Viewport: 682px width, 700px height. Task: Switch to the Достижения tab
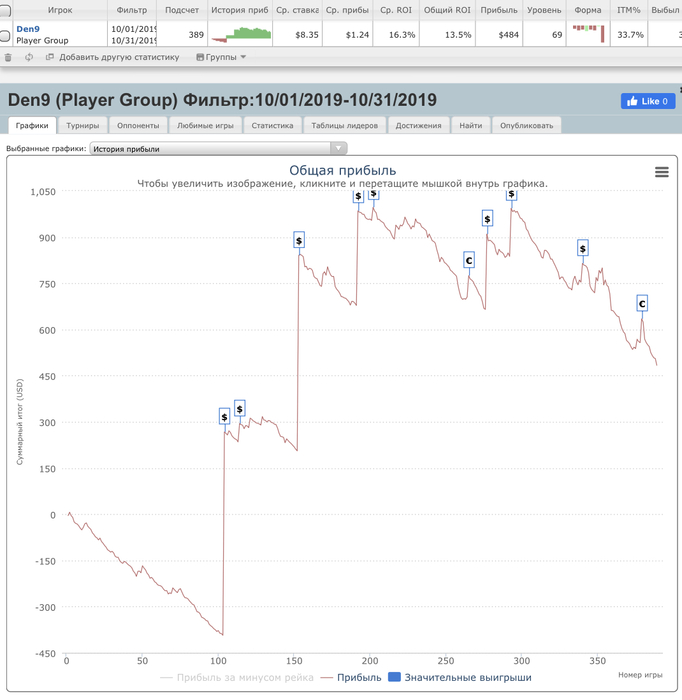coord(418,125)
